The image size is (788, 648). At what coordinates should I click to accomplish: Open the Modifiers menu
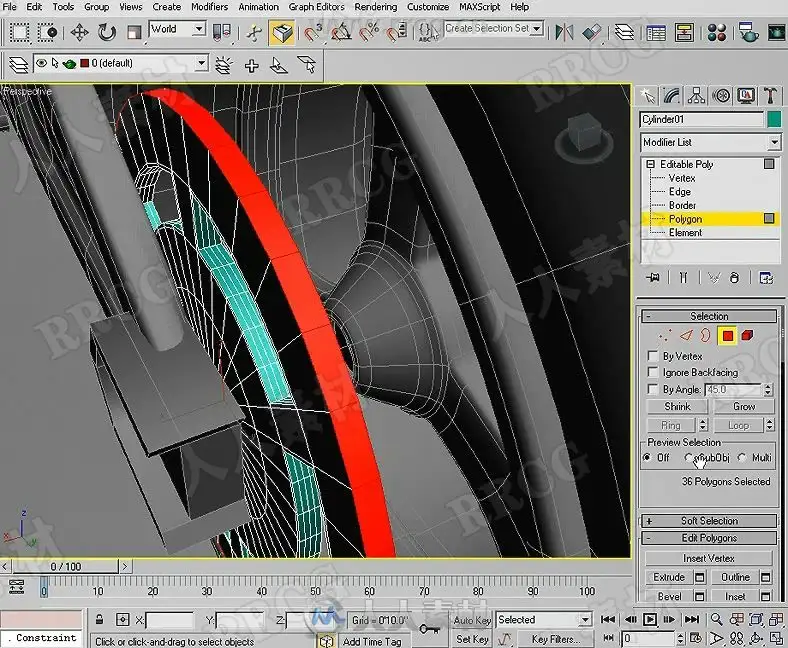pyautogui.click(x=209, y=7)
